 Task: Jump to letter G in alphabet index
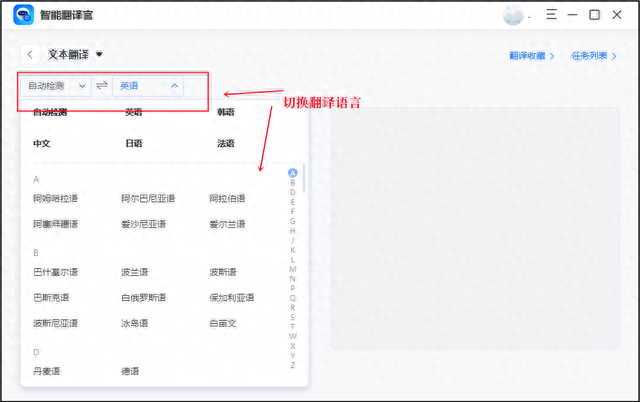pos(293,221)
